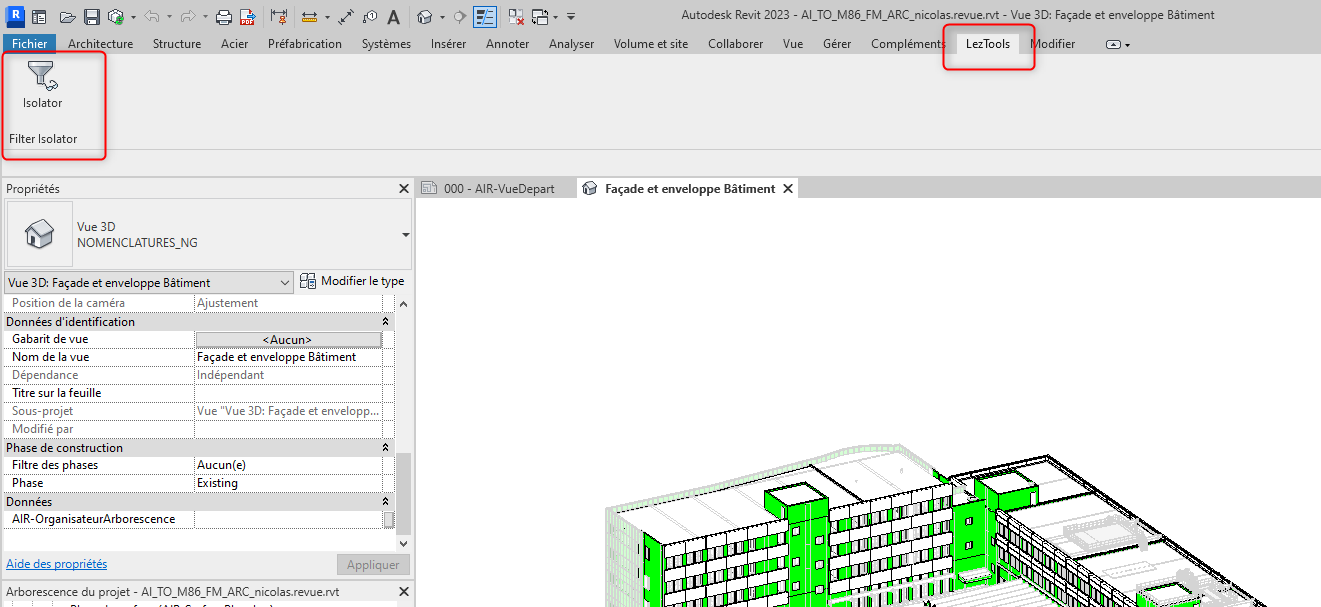Toggle thin lines display in toolbar
This screenshot has height=607, width=1321.
(x=485, y=17)
